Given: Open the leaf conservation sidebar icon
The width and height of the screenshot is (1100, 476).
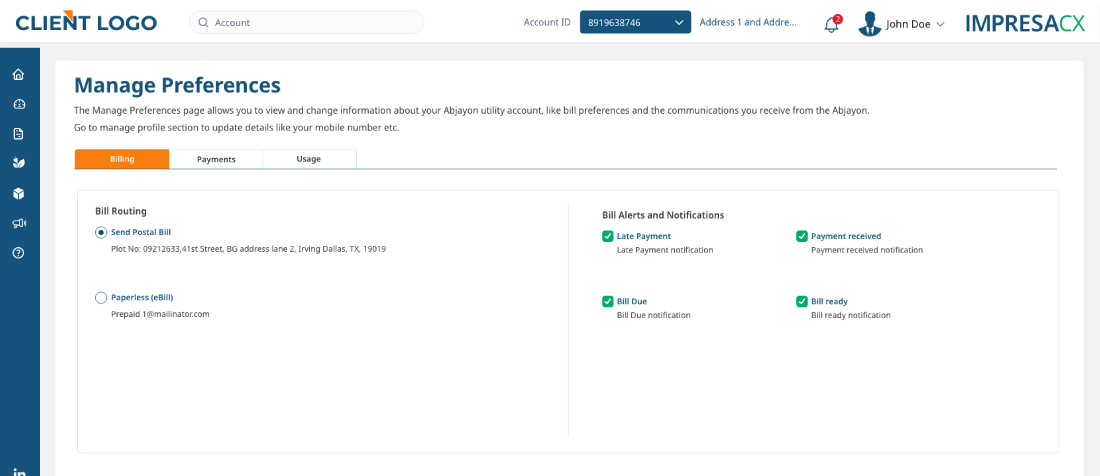Looking at the screenshot, I should coord(19,163).
